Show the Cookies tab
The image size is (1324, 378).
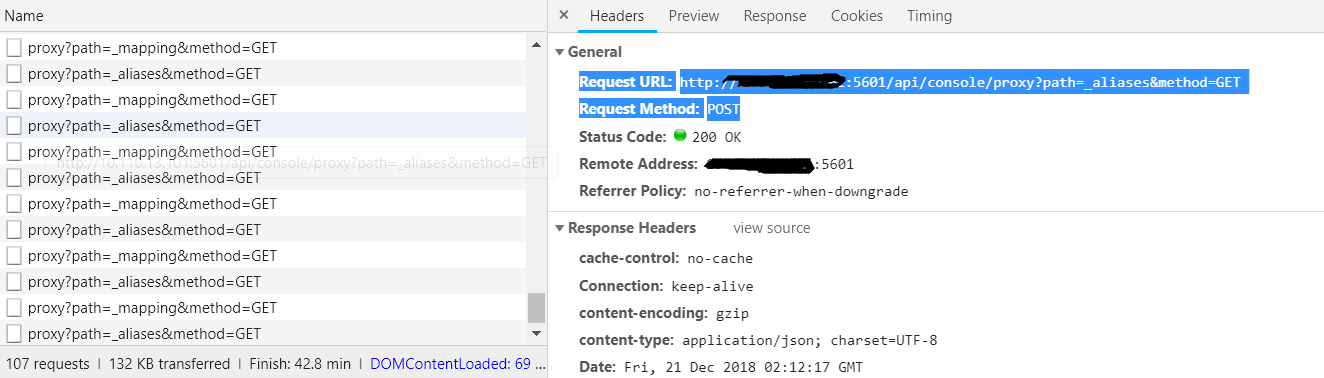857,16
